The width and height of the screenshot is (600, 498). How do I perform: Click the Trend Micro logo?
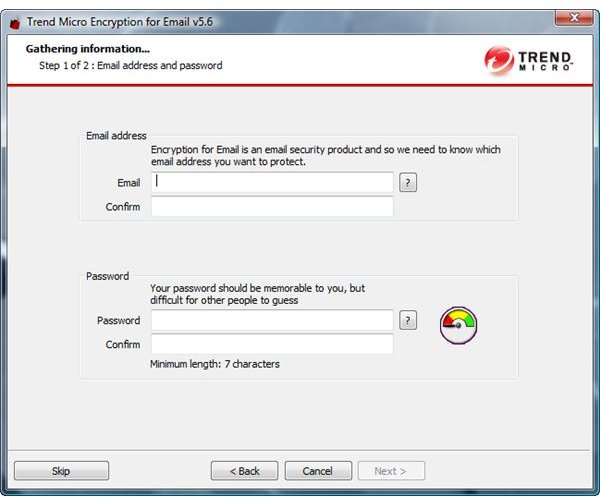coord(529,60)
